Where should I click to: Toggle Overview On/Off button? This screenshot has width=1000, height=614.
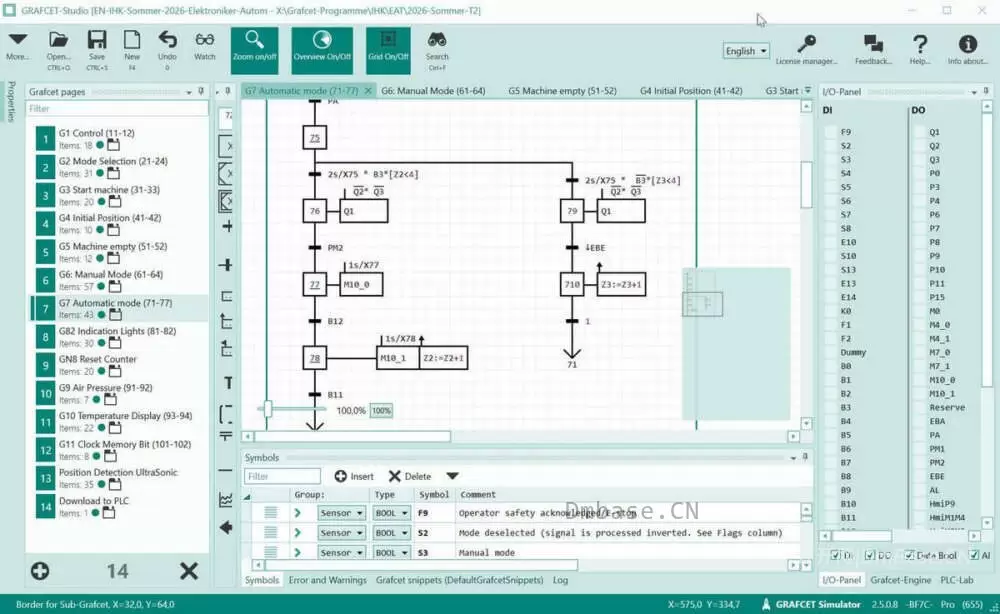pyautogui.click(x=322, y=50)
